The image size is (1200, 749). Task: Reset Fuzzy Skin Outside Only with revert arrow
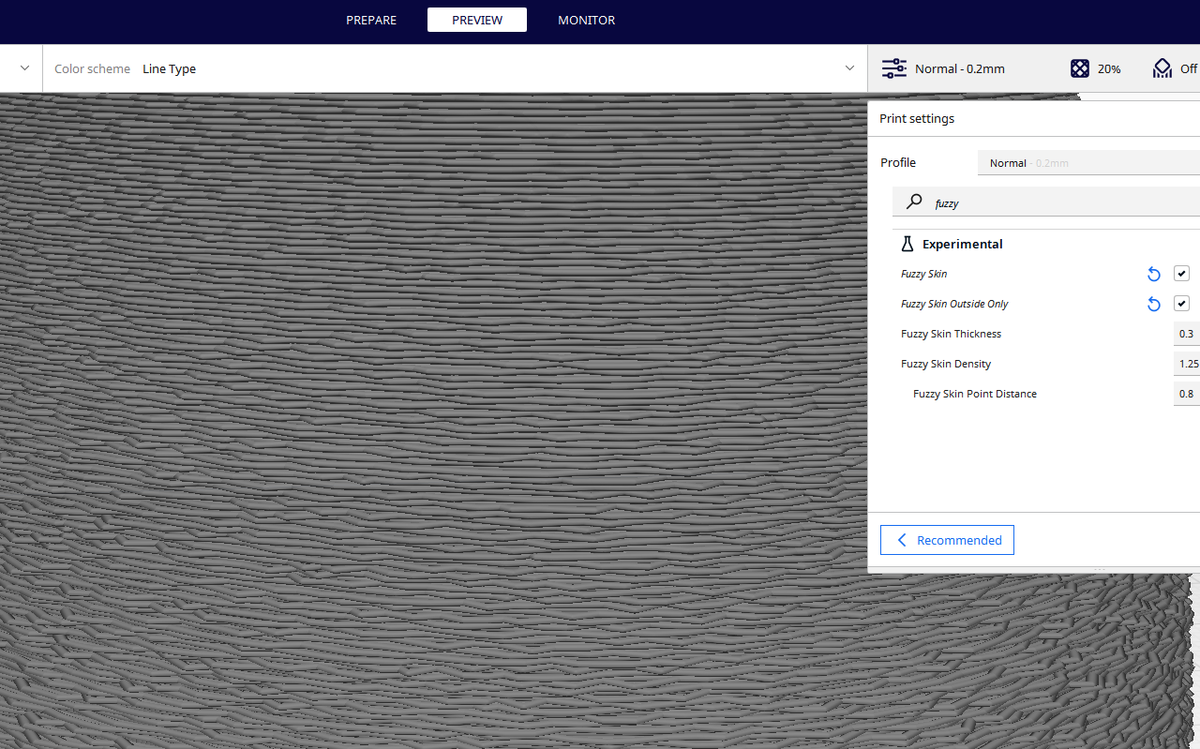[x=1153, y=303]
